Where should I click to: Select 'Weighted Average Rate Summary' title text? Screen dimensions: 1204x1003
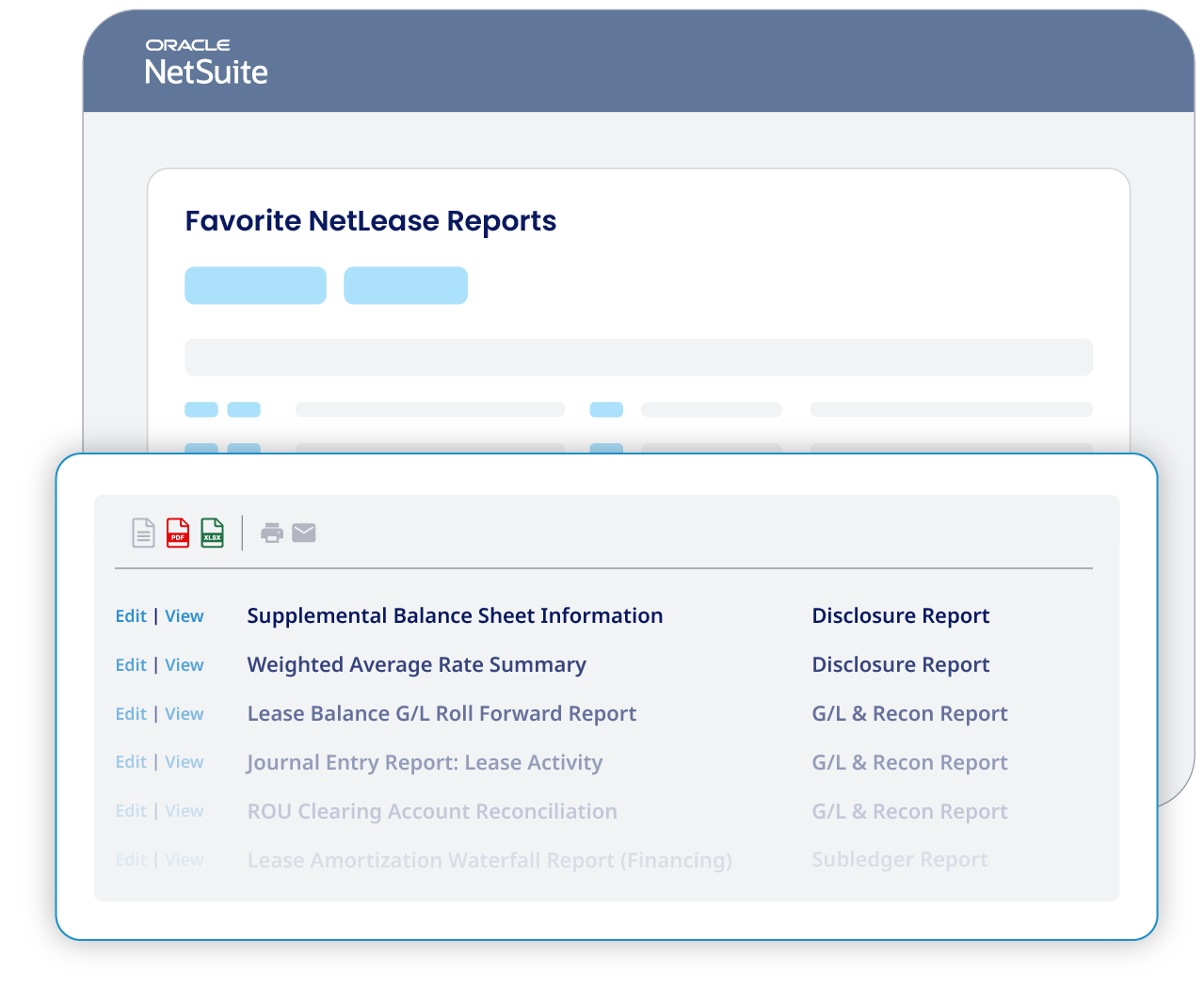point(417,665)
